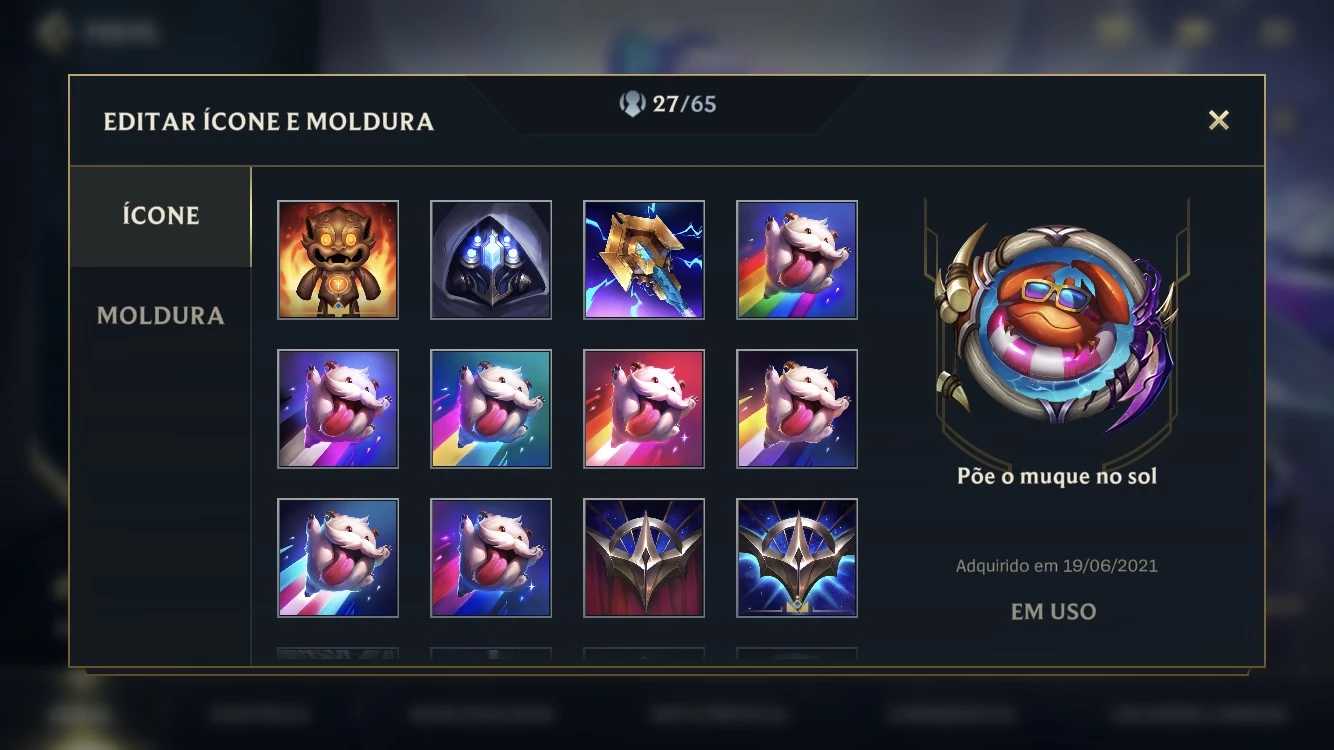
Task: Choose the third-row second poro on magenta
Action: (491, 558)
